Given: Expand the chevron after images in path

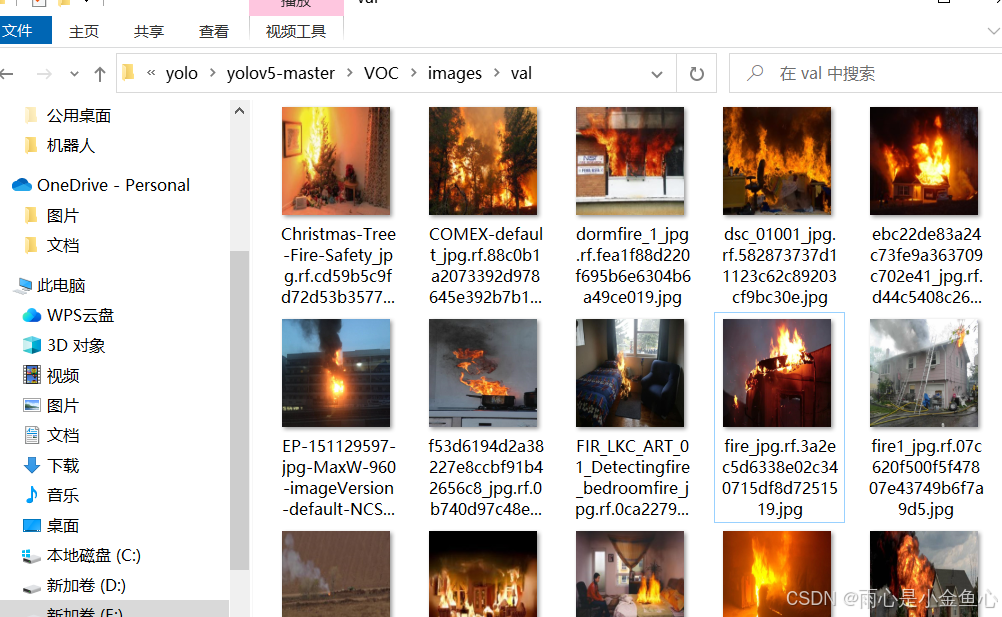Looking at the screenshot, I should click(497, 73).
